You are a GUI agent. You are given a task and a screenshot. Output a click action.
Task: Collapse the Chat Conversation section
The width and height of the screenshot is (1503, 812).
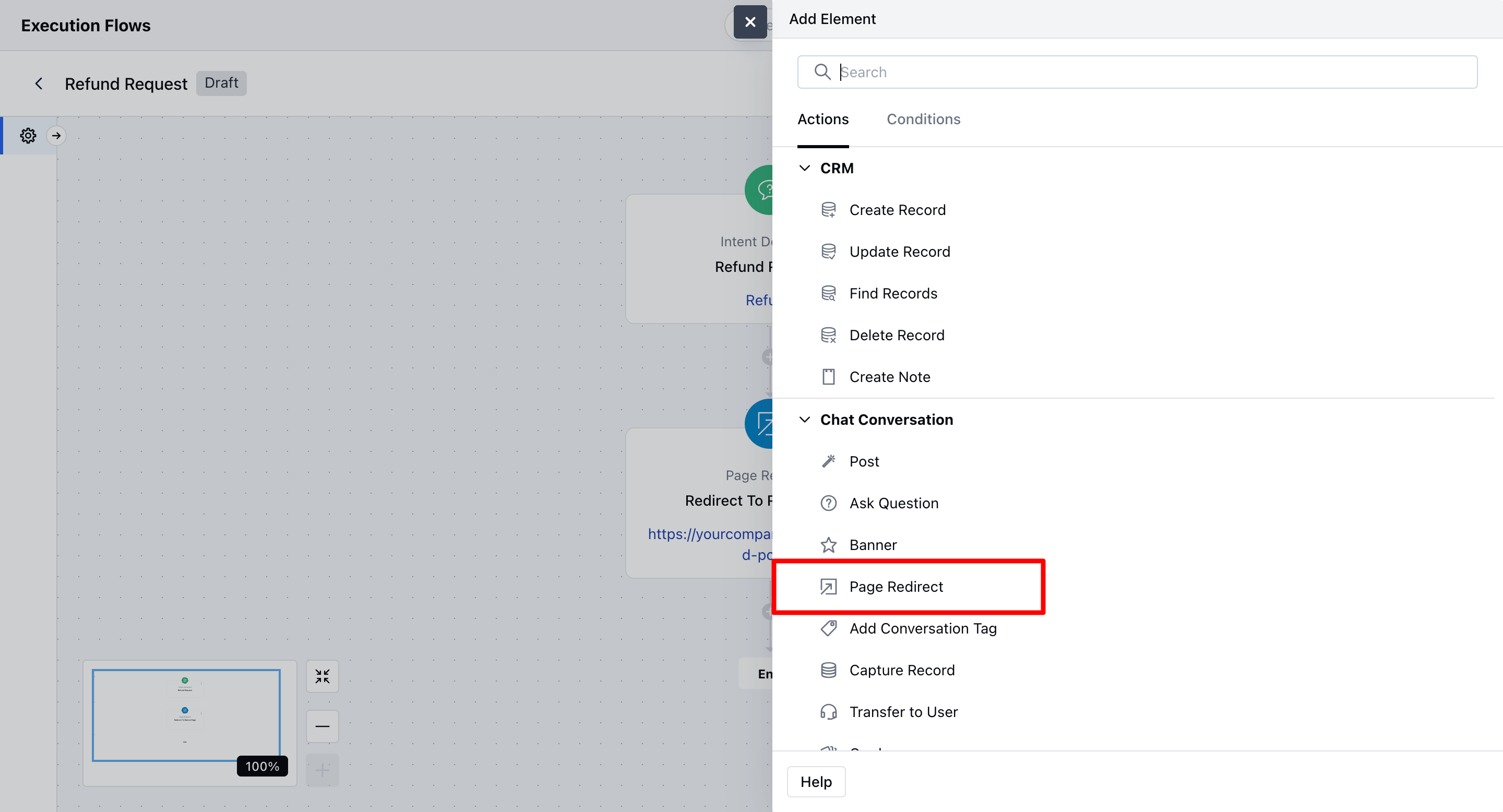[x=805, y=420]
